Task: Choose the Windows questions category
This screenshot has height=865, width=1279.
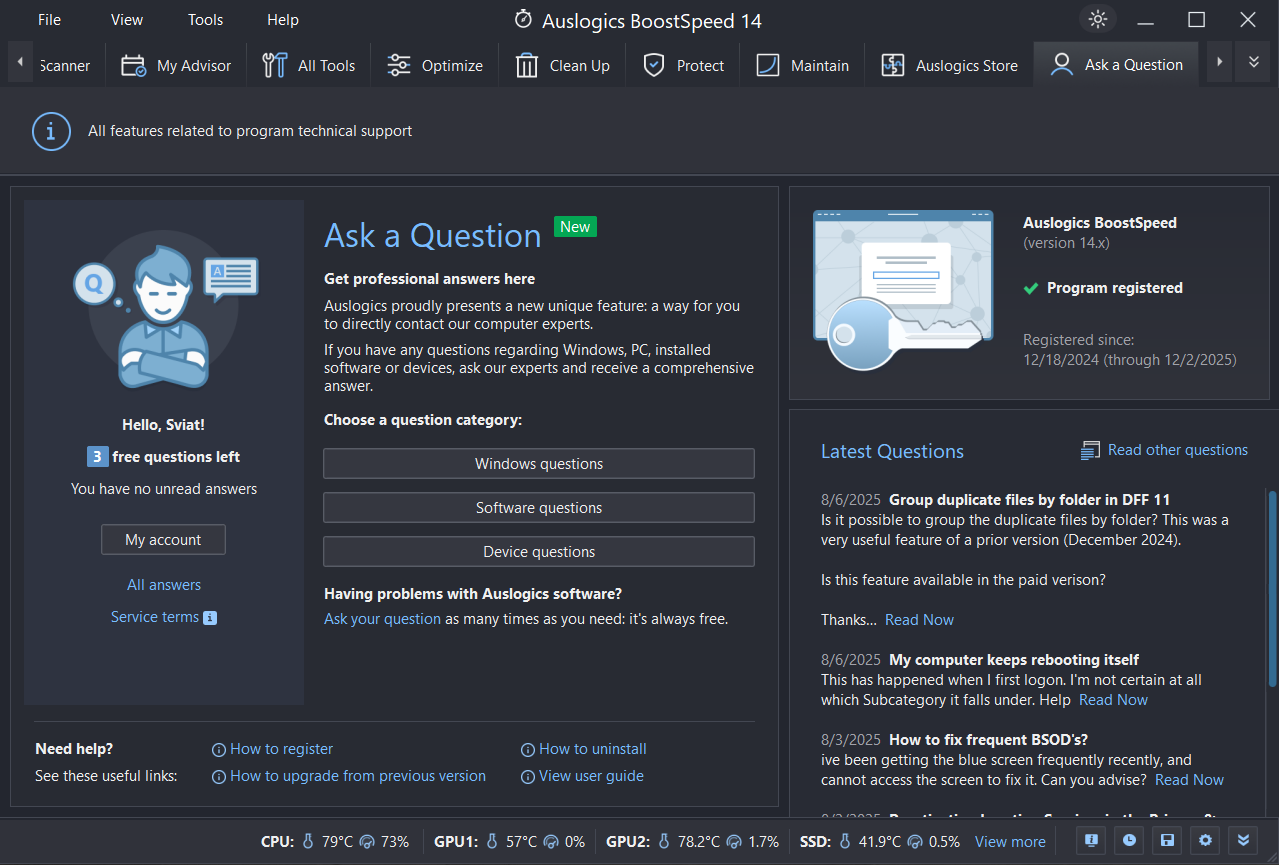Action: point(538,463)
